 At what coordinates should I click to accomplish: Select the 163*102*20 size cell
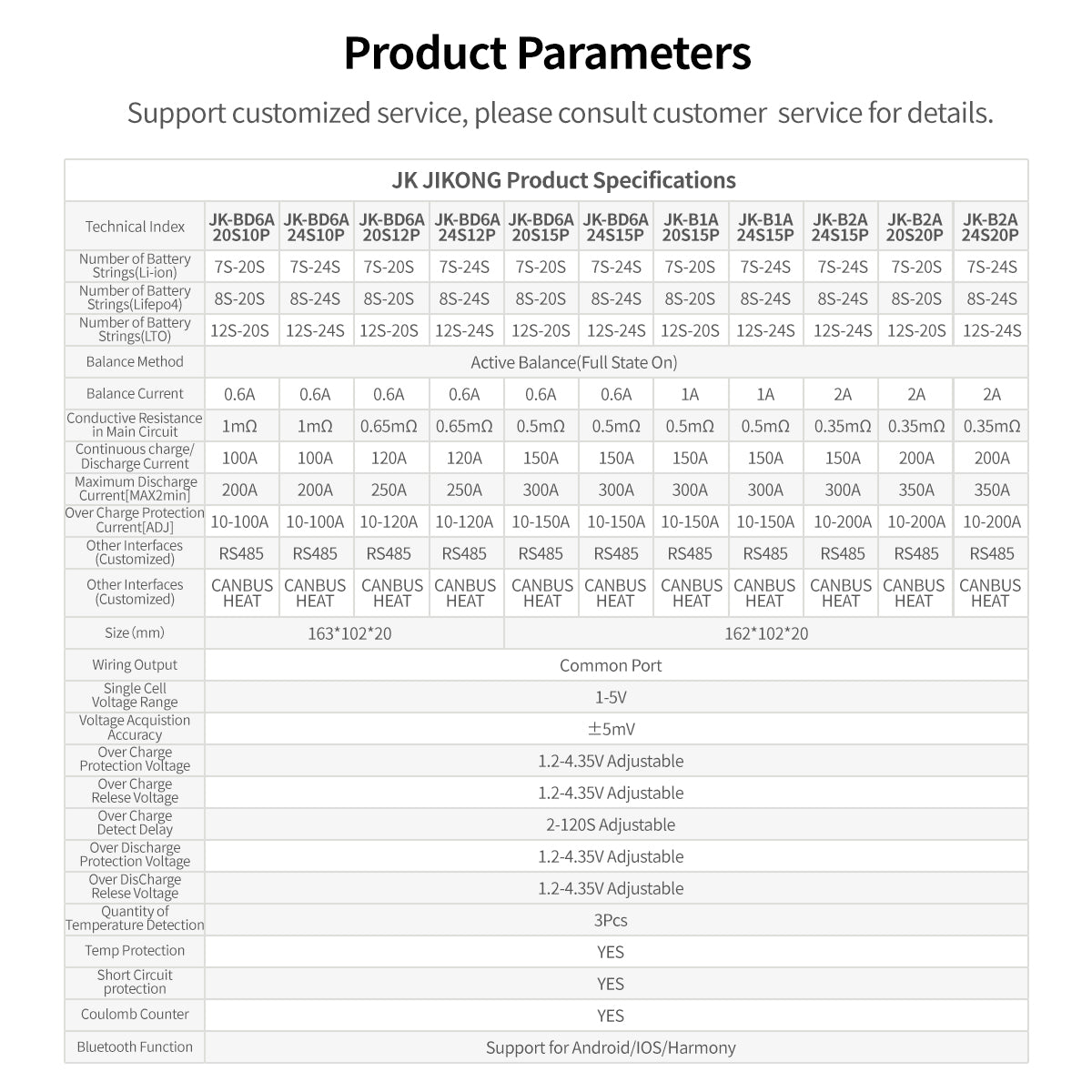349,633
